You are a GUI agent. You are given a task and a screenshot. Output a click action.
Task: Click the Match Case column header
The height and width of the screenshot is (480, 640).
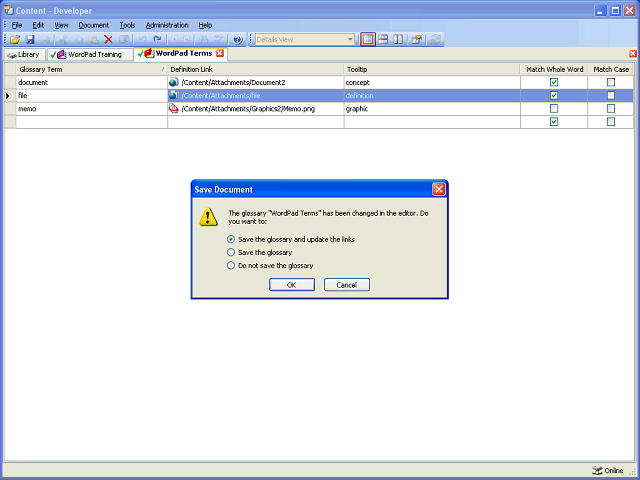[611, 69]
